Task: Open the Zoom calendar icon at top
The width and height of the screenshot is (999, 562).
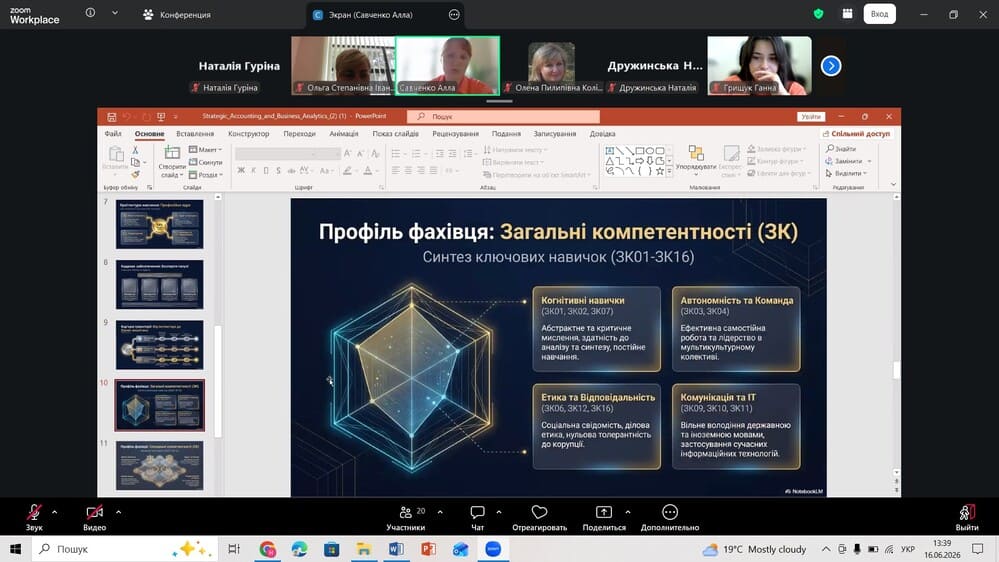Action: 847,13
